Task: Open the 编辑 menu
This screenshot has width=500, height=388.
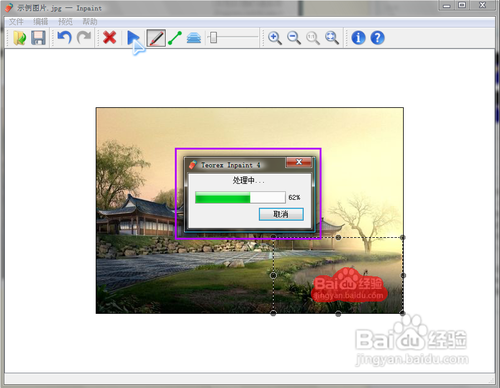Action: tap(41, 22)
